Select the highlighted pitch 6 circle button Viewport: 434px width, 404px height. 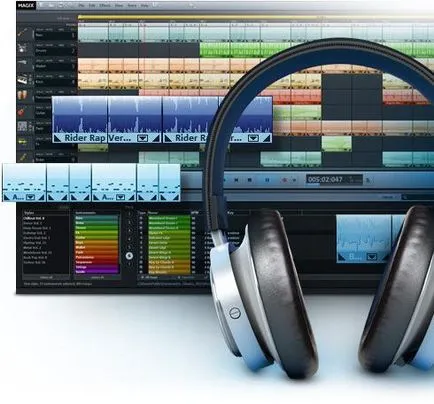[x=129, y=256]
